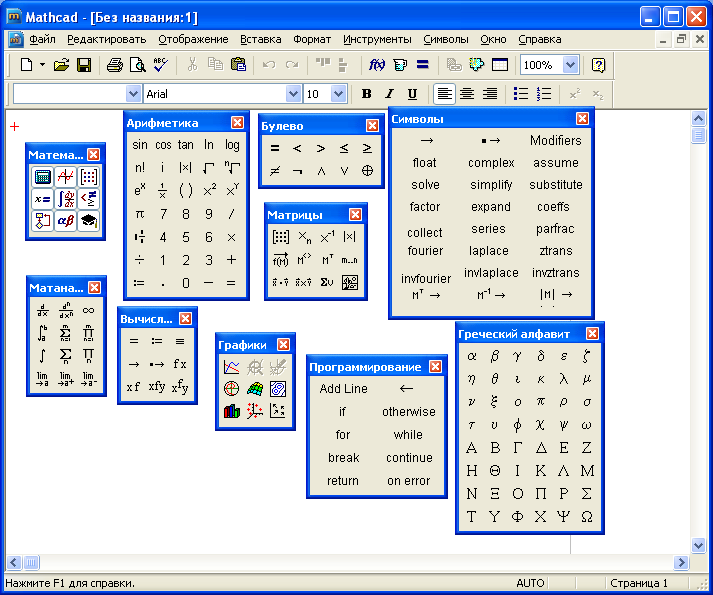Open the zoom 100% dropdown
The image size is (713, 595).
coord(570,65)
